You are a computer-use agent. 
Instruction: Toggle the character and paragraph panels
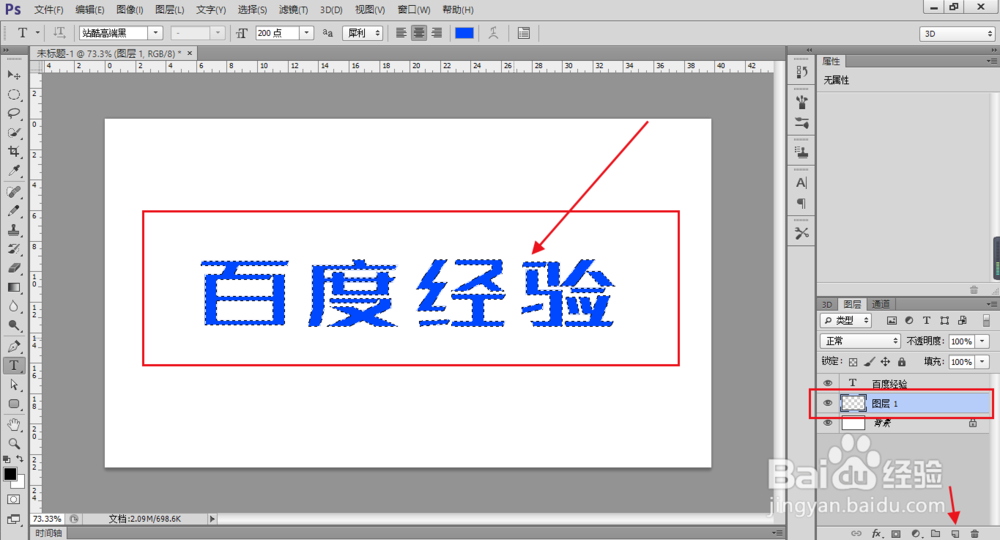[524, 33]
